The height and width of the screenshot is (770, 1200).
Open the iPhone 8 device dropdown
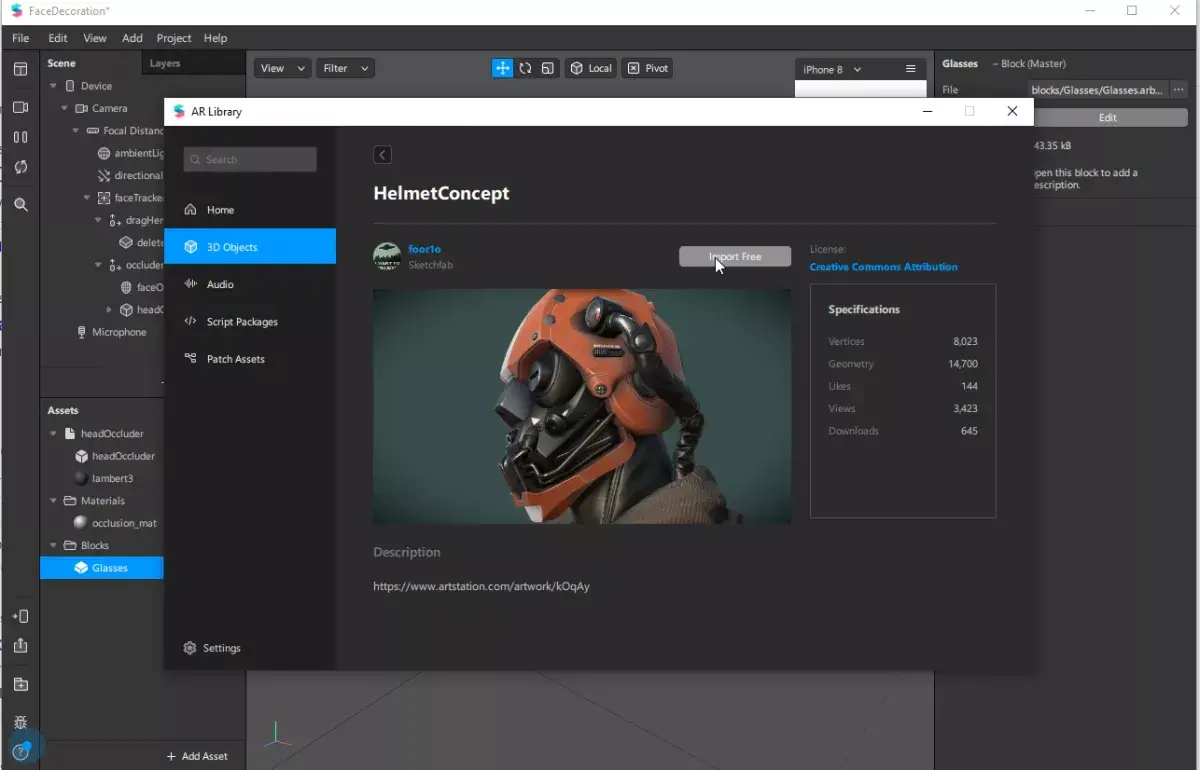pyautogui.click(x=832, y=69)
